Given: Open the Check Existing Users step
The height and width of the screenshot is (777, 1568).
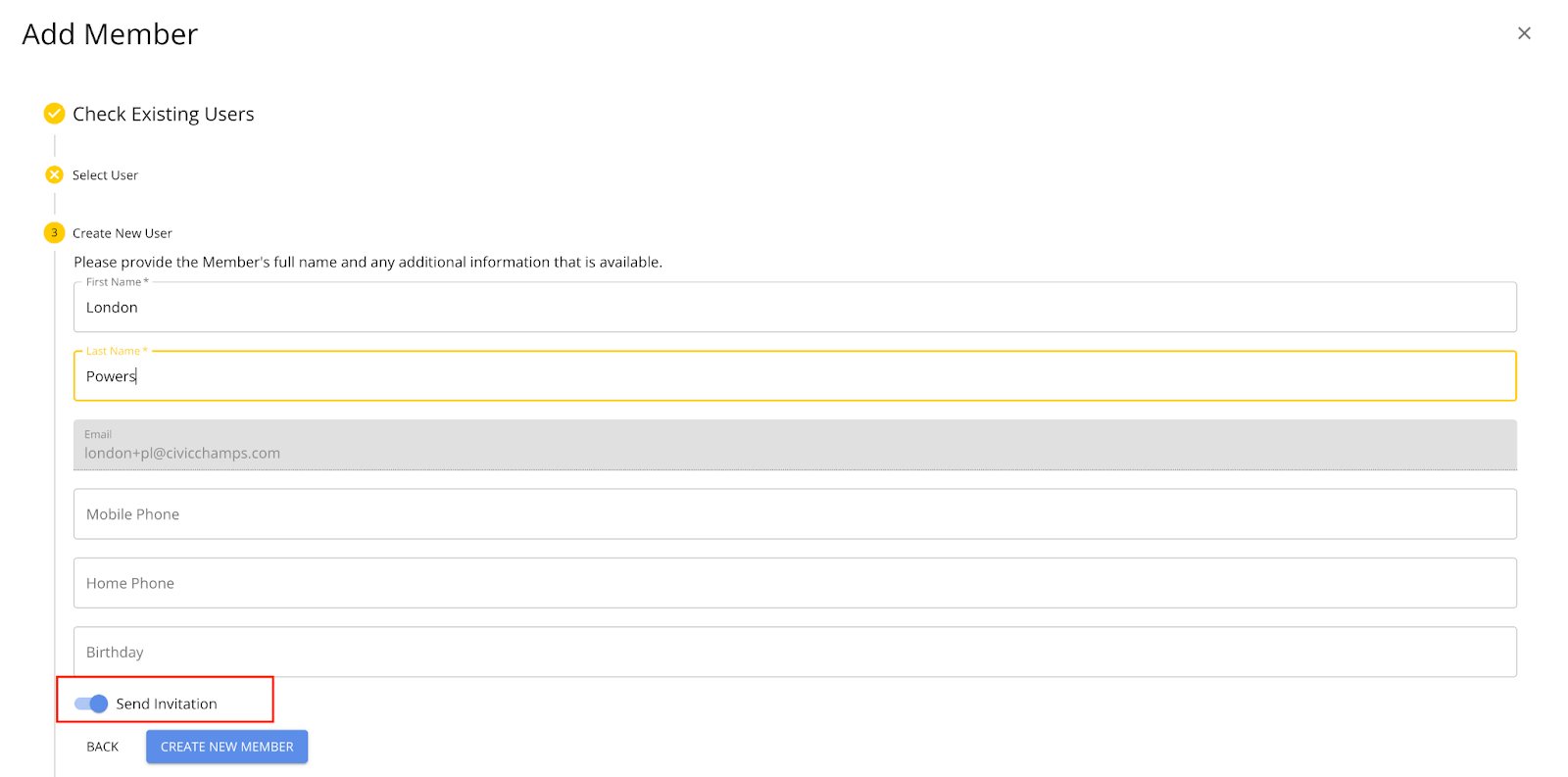Looking at the screenshot, I should (164, 114).
